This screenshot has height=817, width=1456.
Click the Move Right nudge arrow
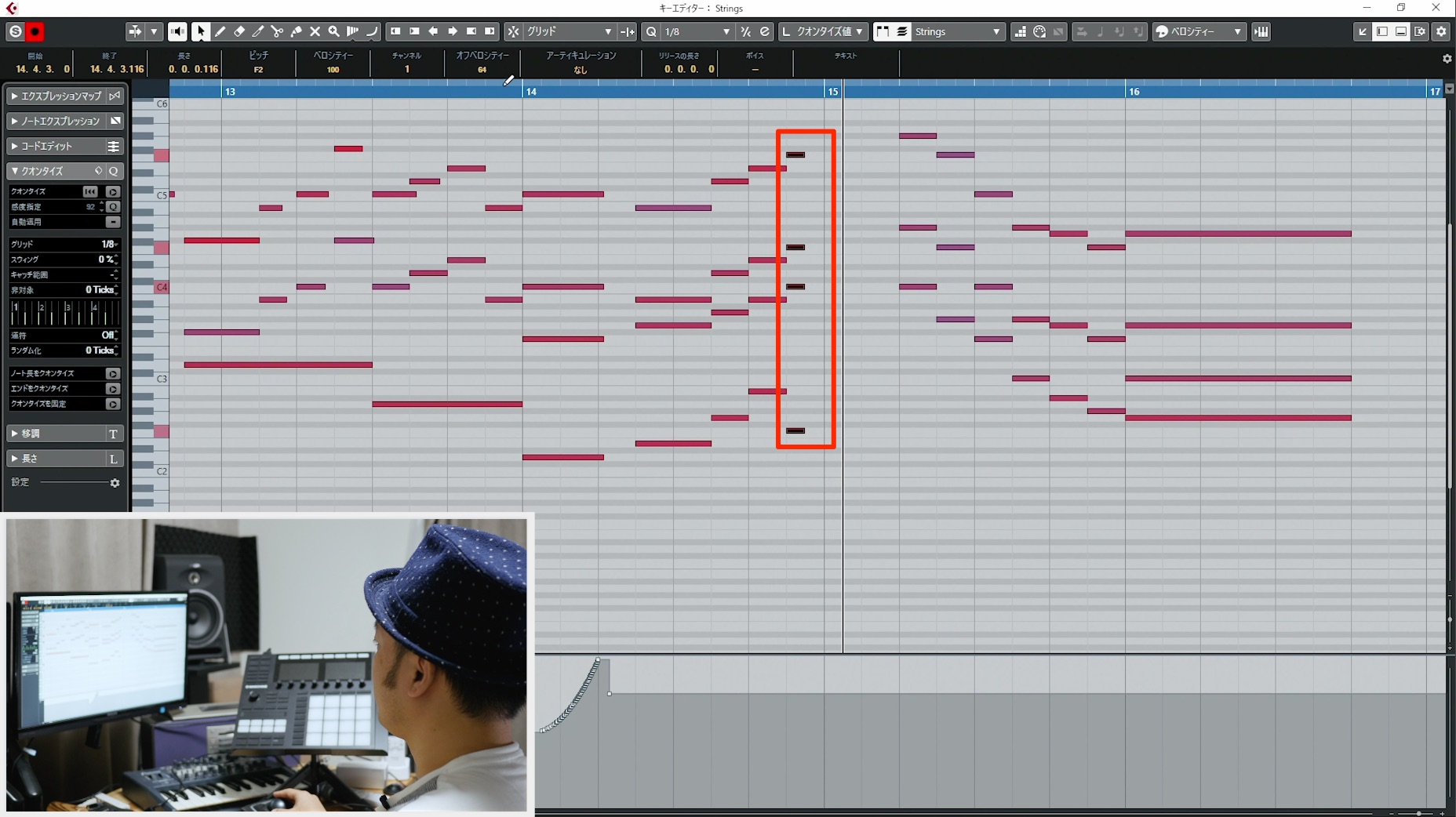[452, 31]
